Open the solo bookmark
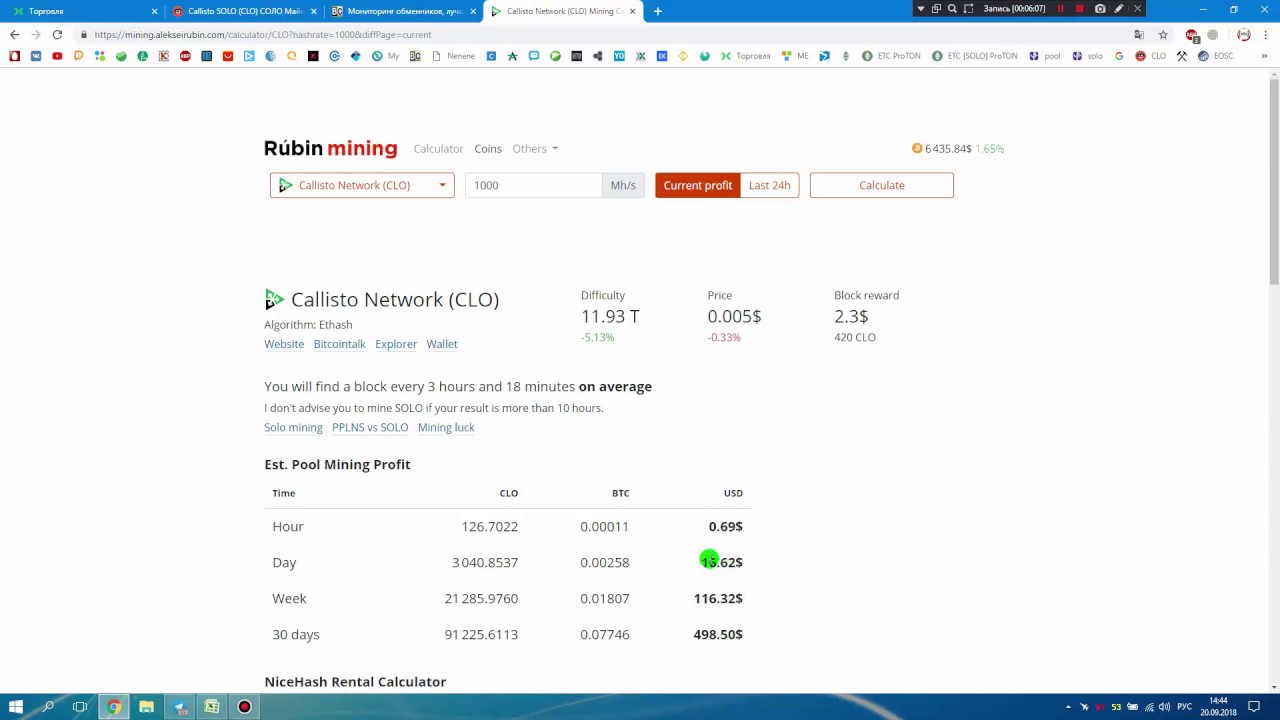The image size is (1280, 720). (1087, 56)
